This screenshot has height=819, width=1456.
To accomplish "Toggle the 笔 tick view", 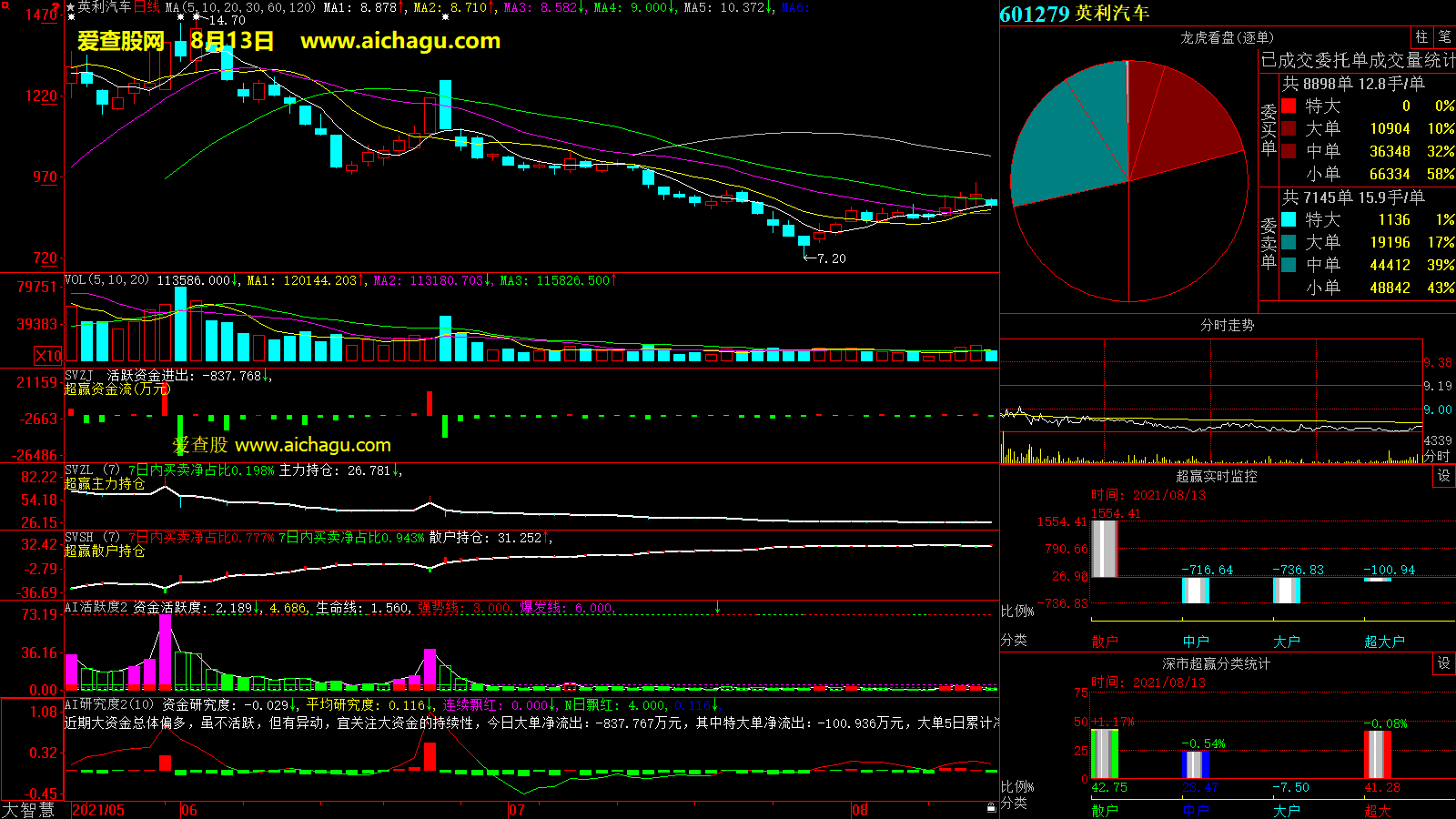I will tap(1444, 37).
